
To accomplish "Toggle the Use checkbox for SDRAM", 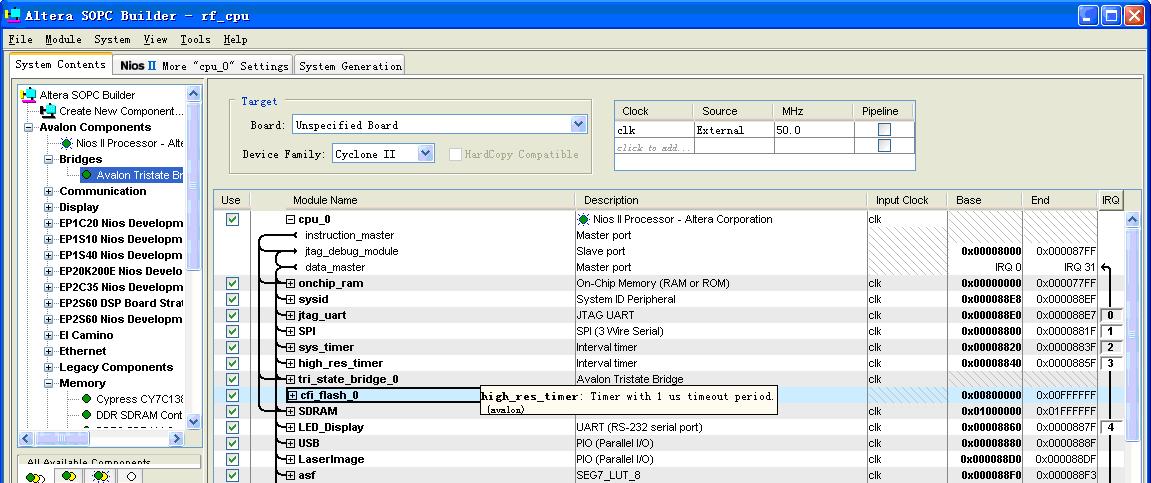I will click(232, 411).
